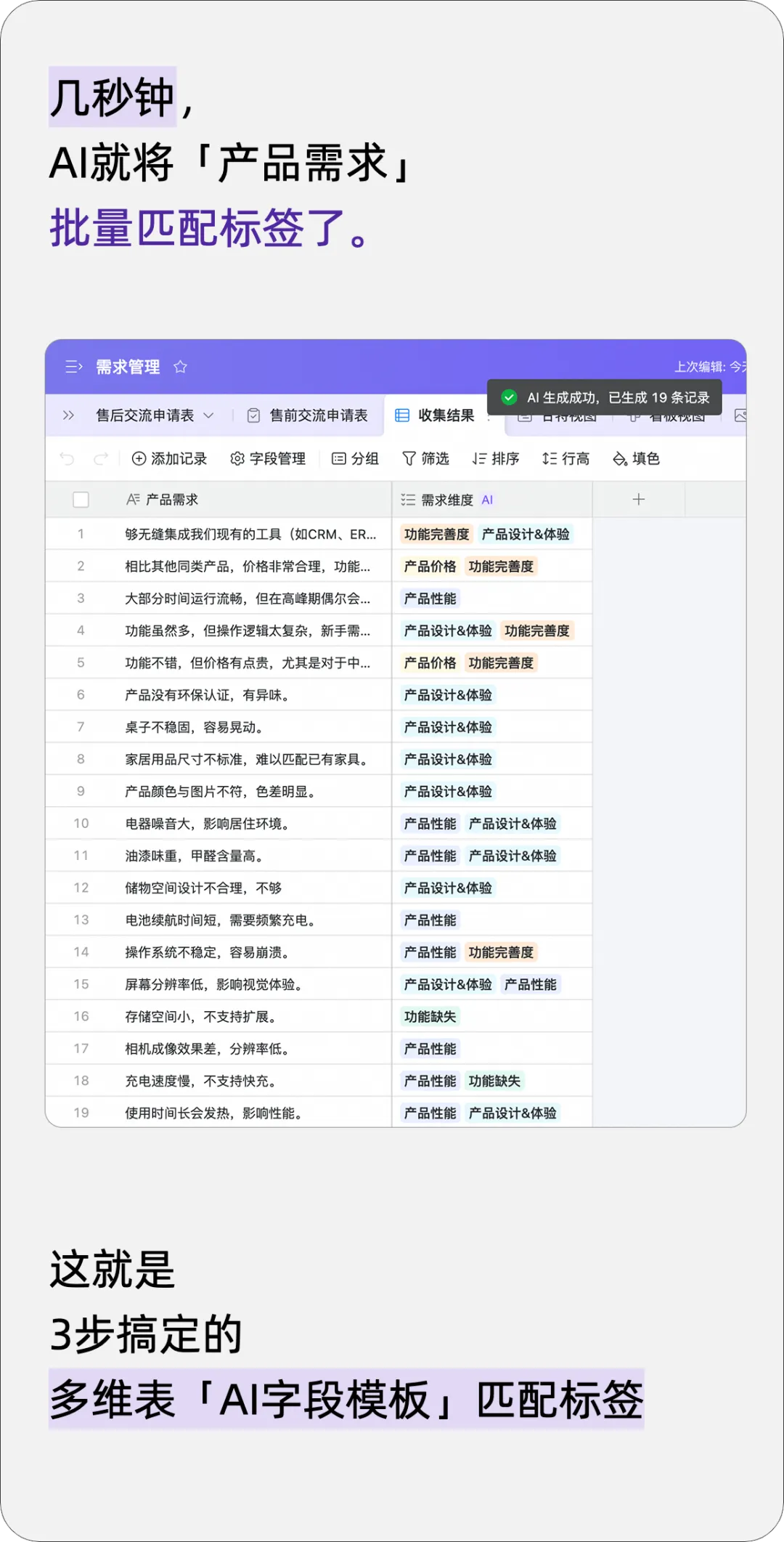Screen dimensions: 784x1542
Task: Click row number 10
Action: tap(81, 824)
